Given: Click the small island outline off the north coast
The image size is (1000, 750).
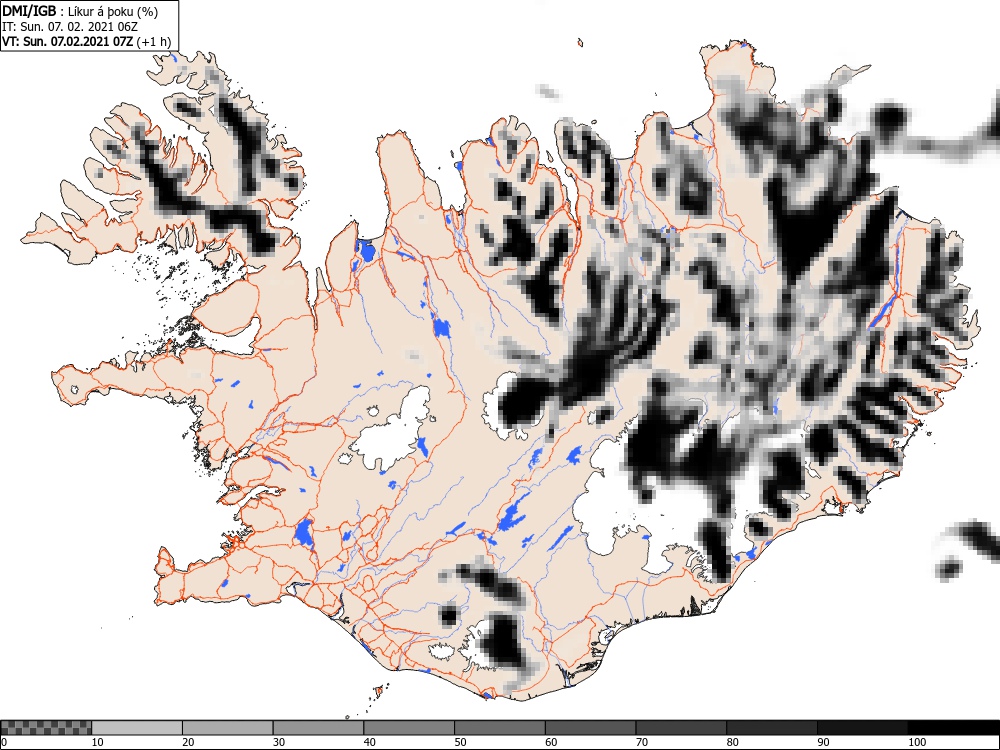Looking at the screenshot, I should (x=580, y=43).
